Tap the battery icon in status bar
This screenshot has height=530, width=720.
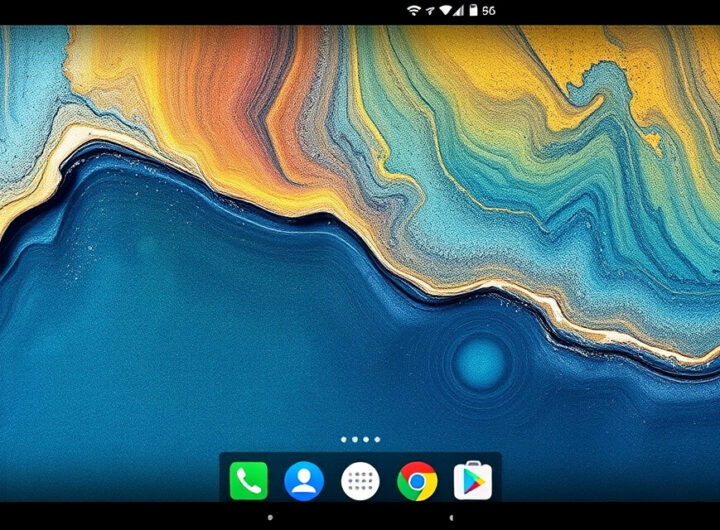(x=473, y=11)
